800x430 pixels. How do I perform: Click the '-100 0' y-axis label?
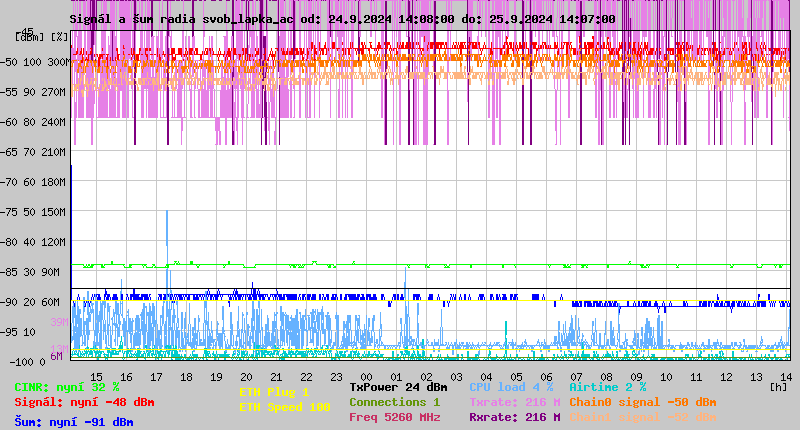(x=28, y=362)
